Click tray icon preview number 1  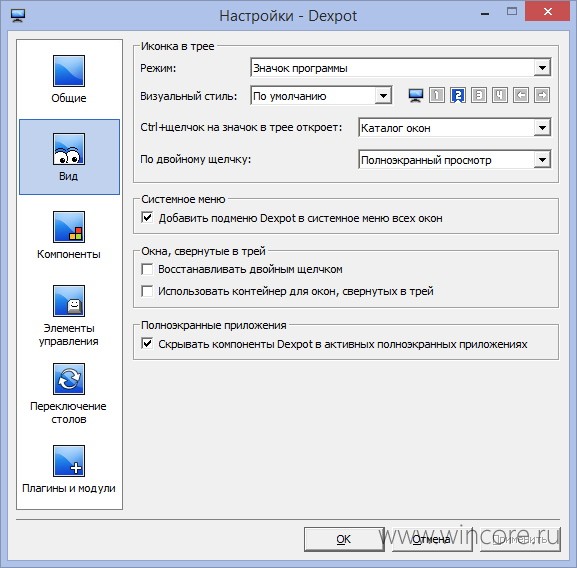436,95
